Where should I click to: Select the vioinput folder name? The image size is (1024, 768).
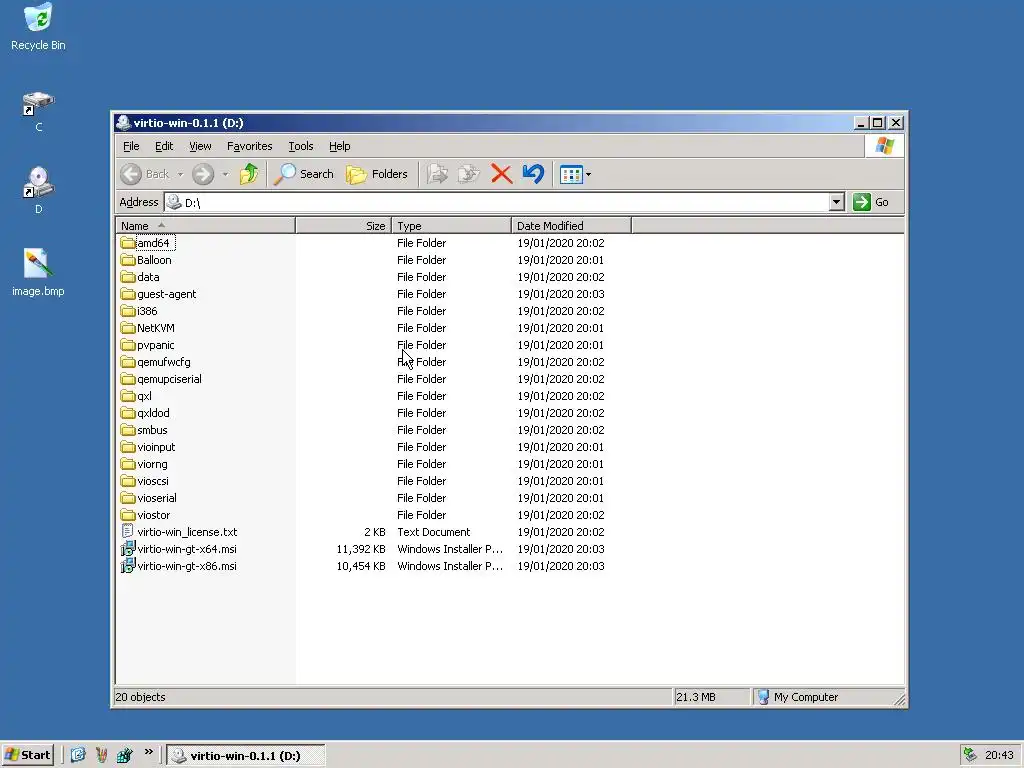tap(156, 447)
